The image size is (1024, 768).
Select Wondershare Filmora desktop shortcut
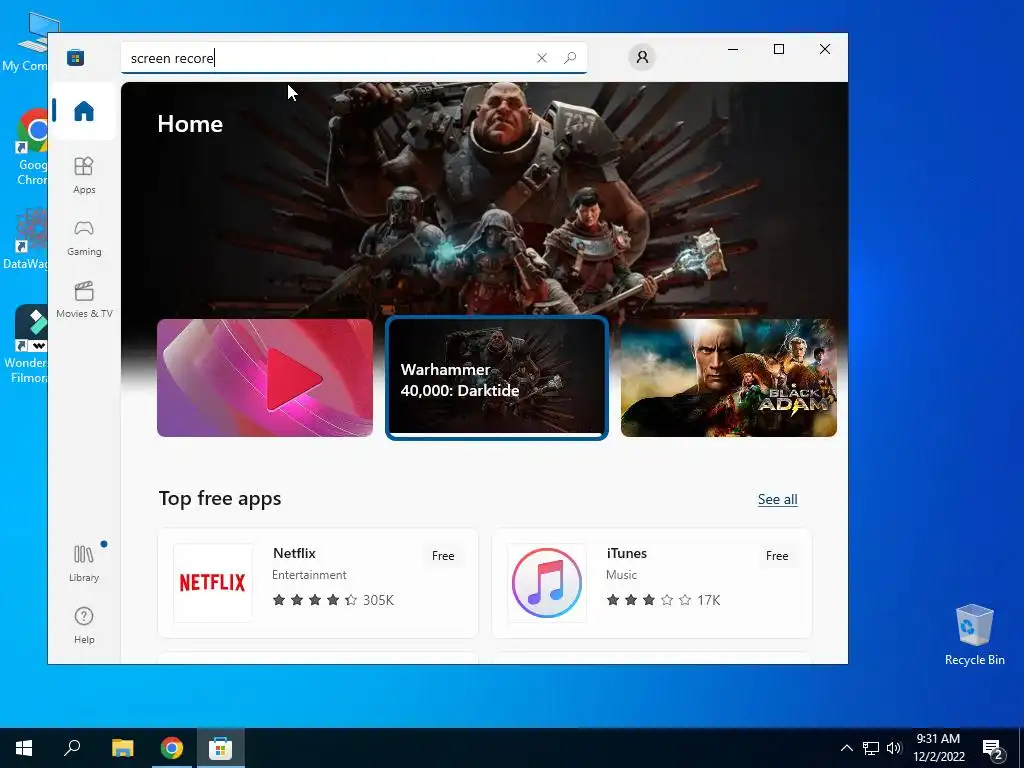tap(28, 344)
